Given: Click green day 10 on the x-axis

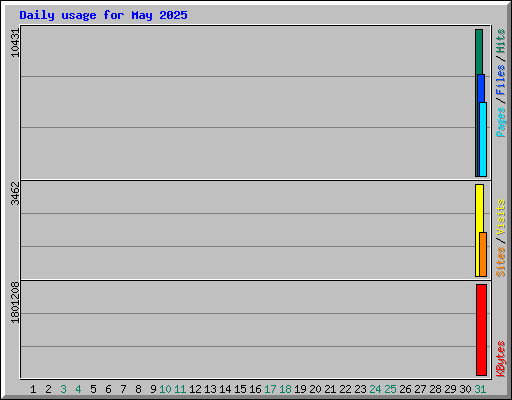Looking at the screenshot, I should (x=165, y=389).
